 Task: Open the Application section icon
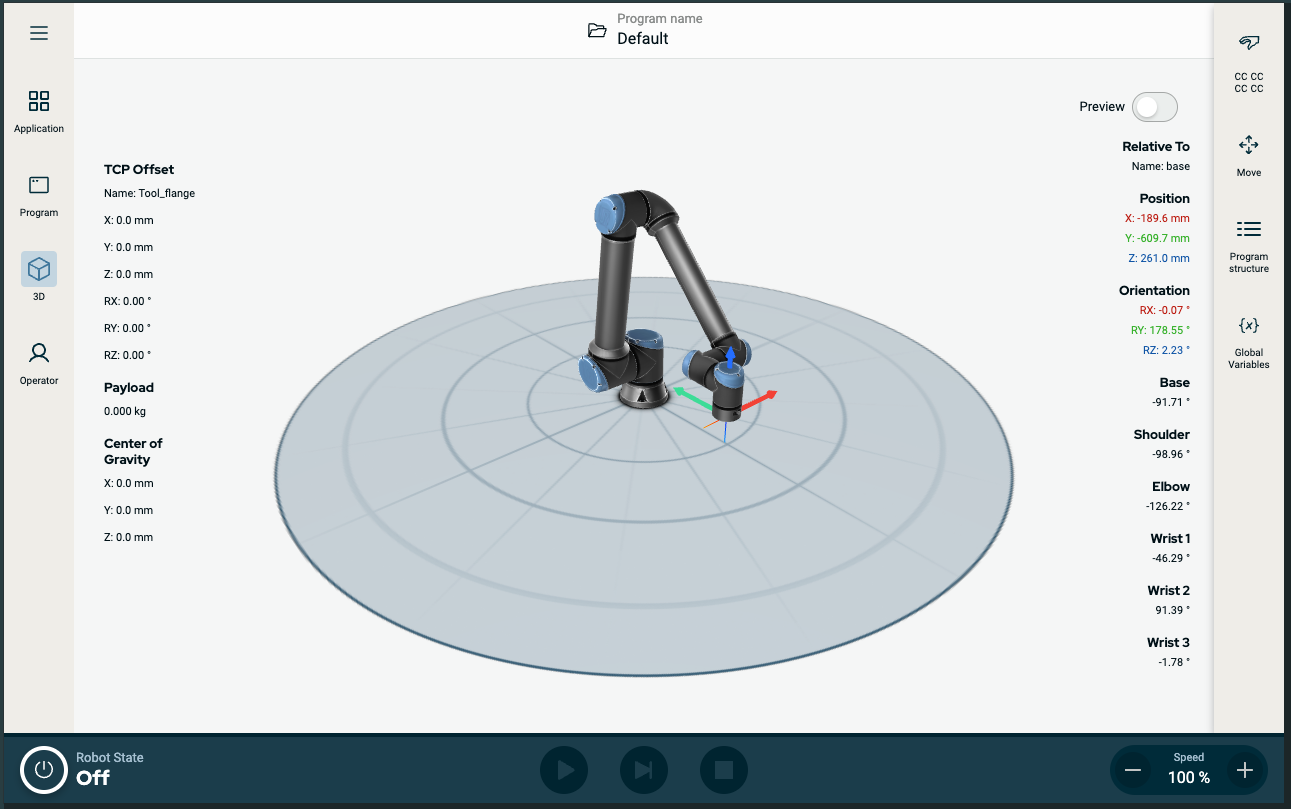39,102
